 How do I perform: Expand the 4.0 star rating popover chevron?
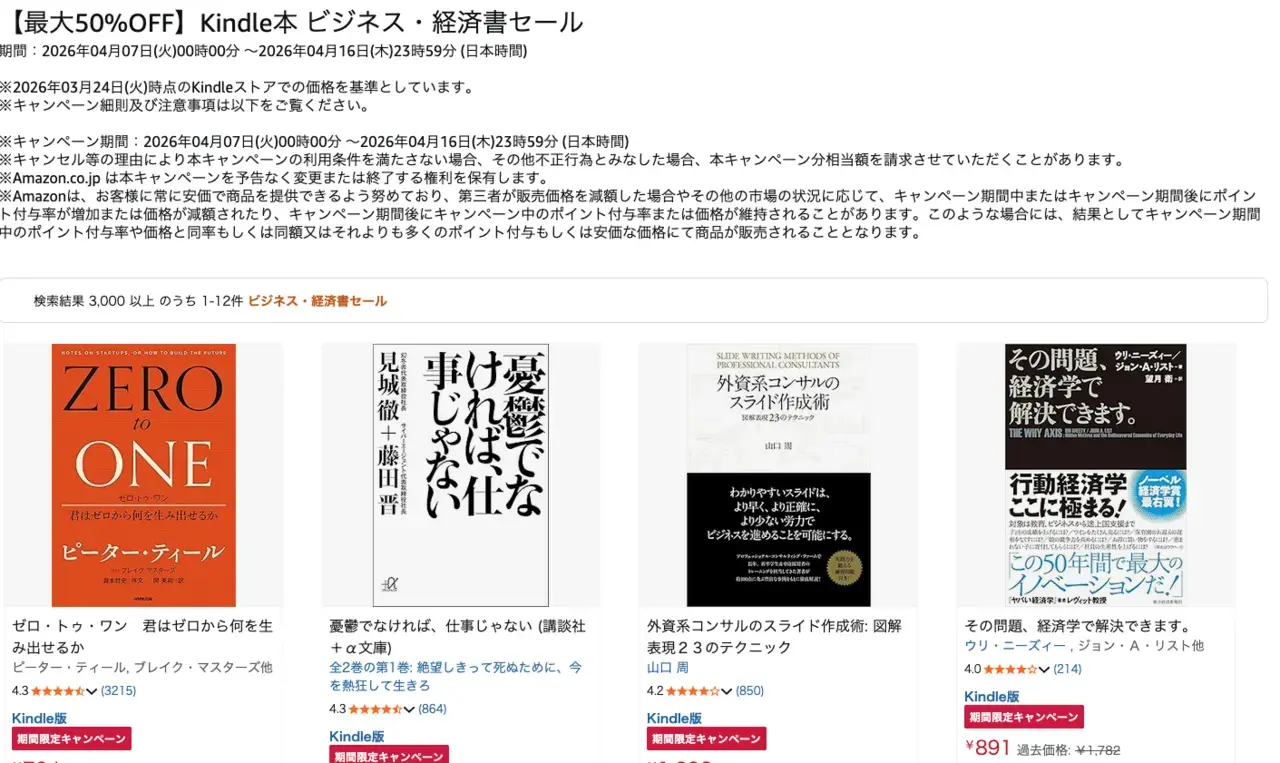1044,669
